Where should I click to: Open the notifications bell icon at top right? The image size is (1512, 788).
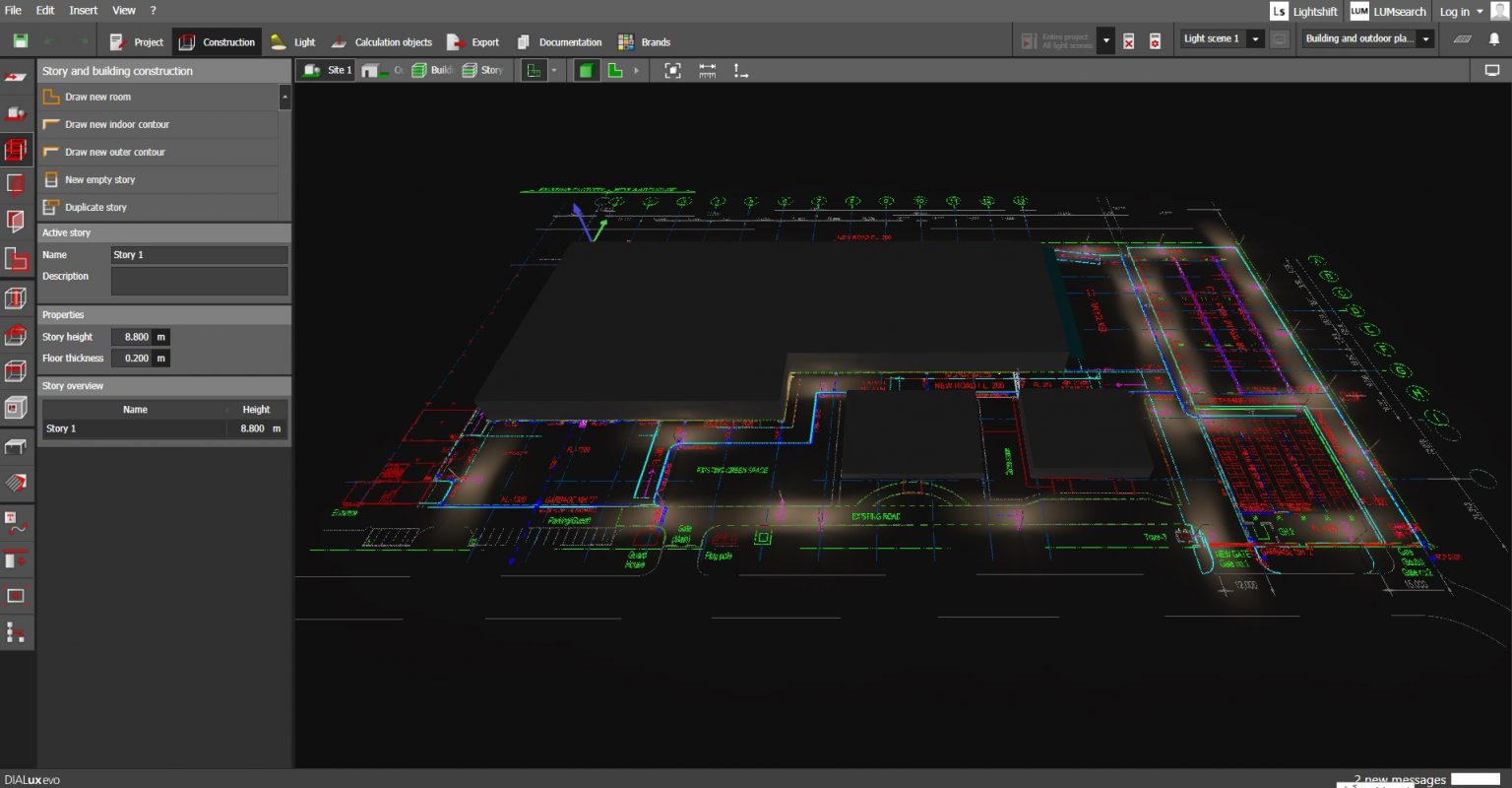(1495, 39)
